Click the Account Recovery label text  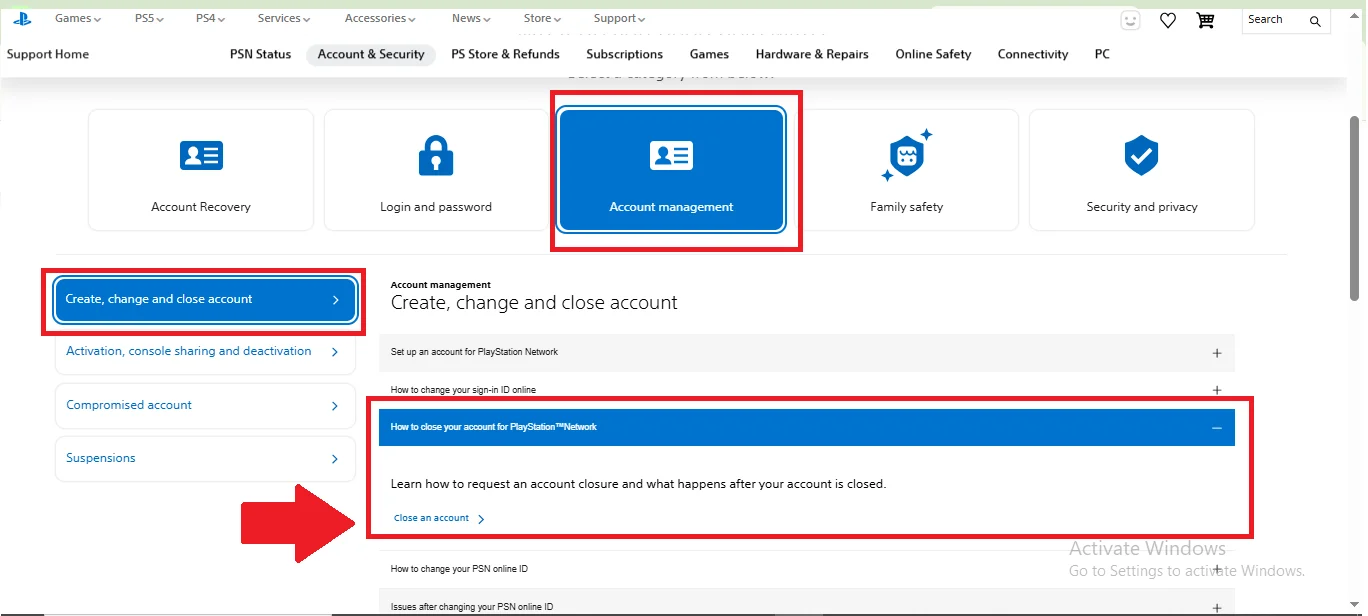tap(201, 207)
